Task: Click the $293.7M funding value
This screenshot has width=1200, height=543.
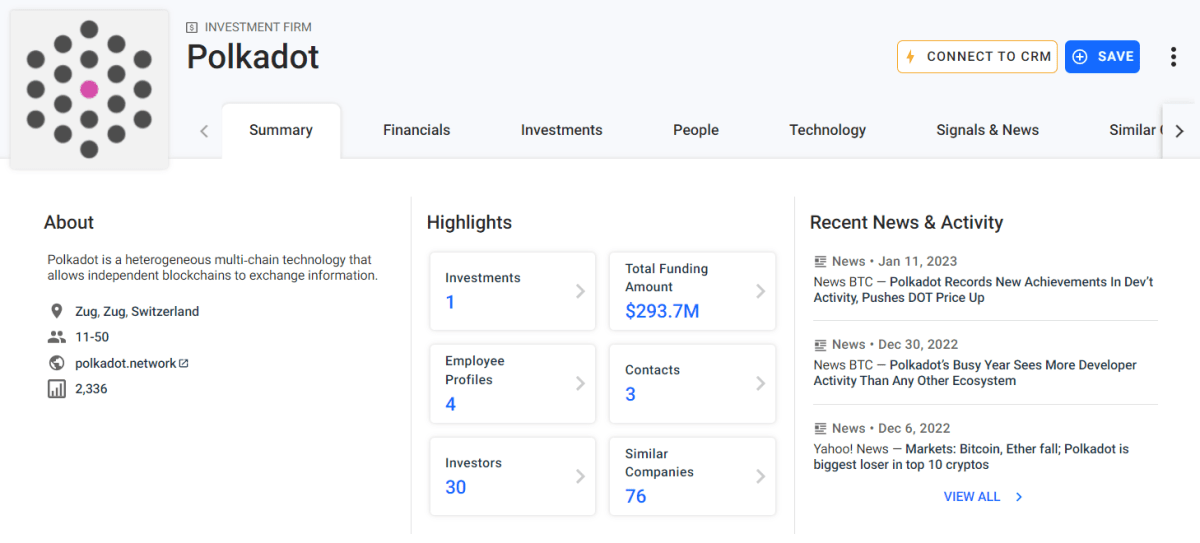Action: tap(662, 311)
